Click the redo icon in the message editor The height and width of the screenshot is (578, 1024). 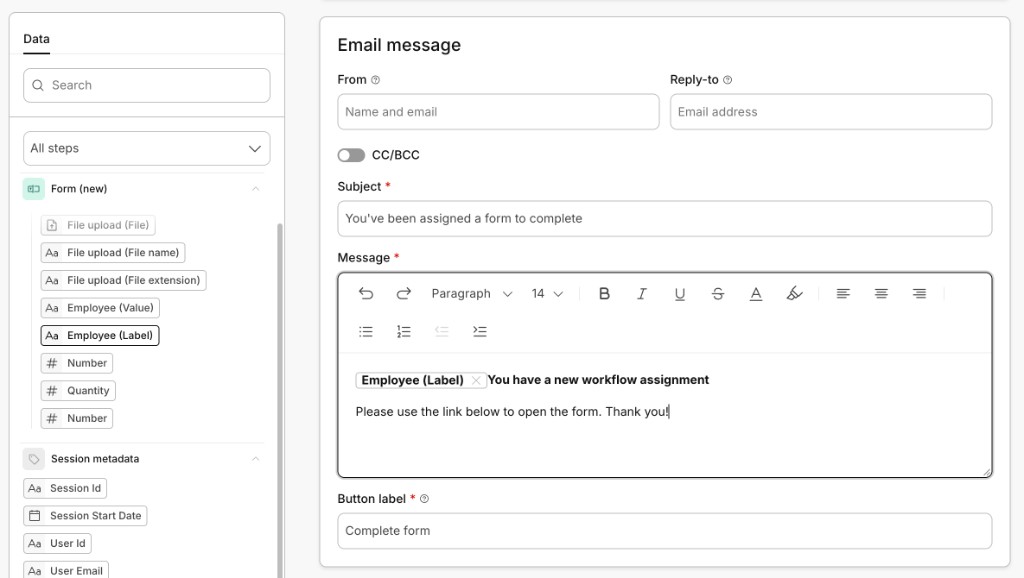click(x=404, y=294)
